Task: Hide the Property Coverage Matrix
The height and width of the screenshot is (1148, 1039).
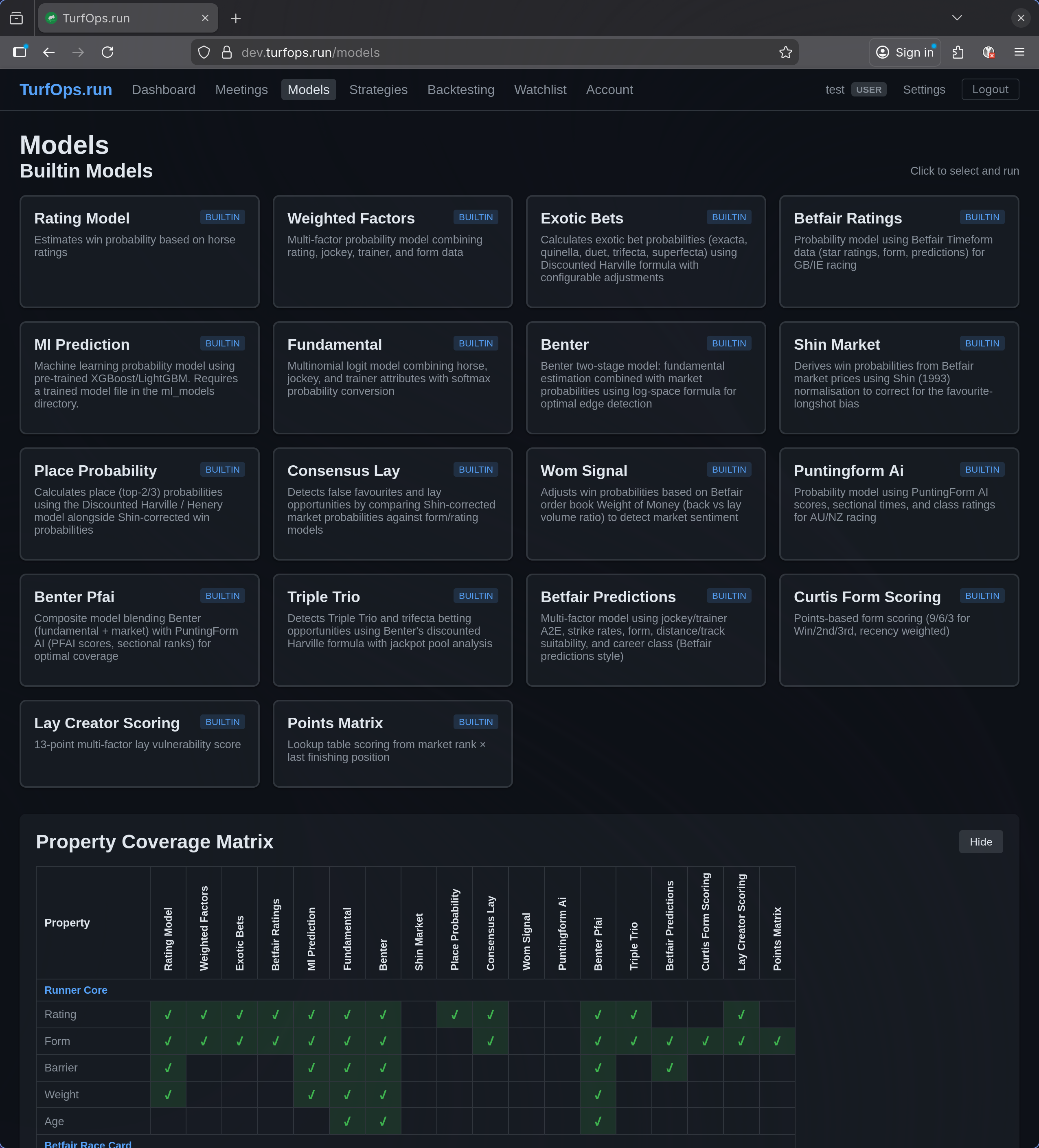Action: tap(980, 841)
